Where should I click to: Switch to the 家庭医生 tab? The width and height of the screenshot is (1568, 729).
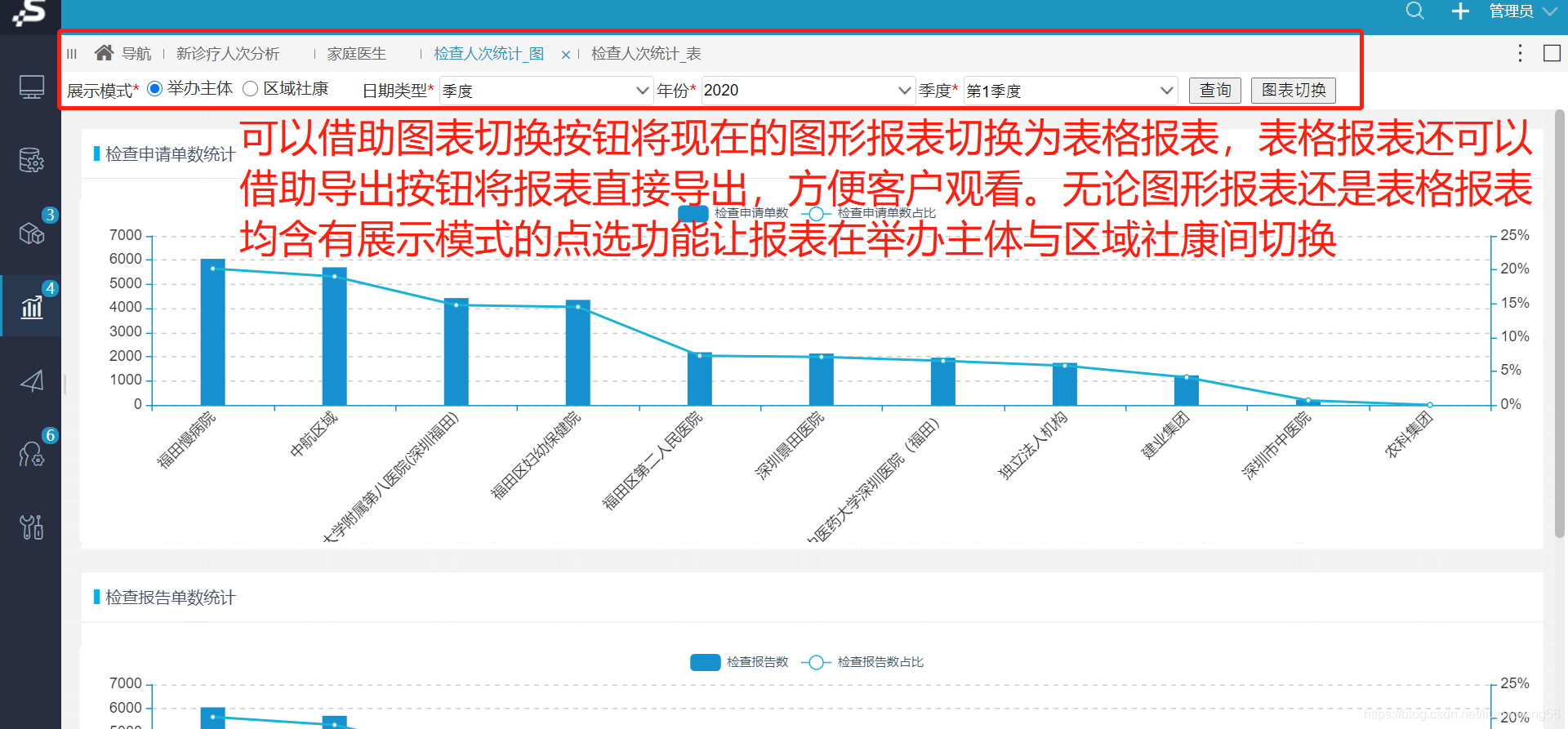(357, 54)
